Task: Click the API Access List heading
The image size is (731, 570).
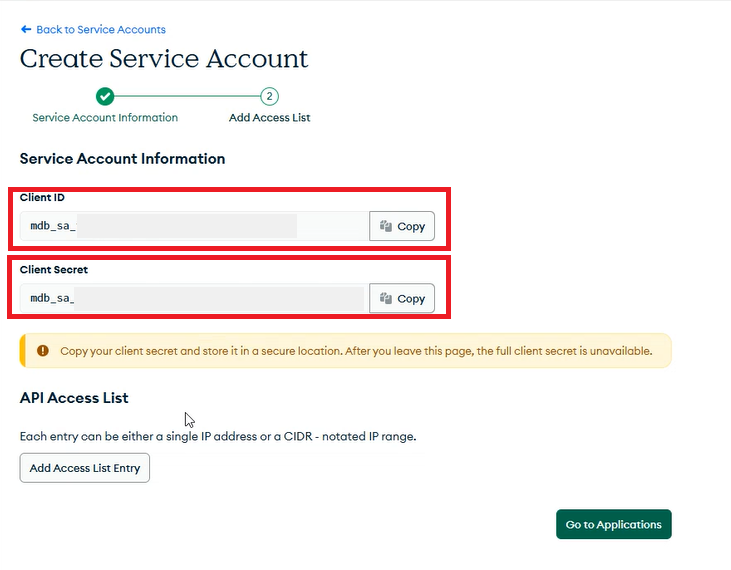Action: tap(74, 398)
